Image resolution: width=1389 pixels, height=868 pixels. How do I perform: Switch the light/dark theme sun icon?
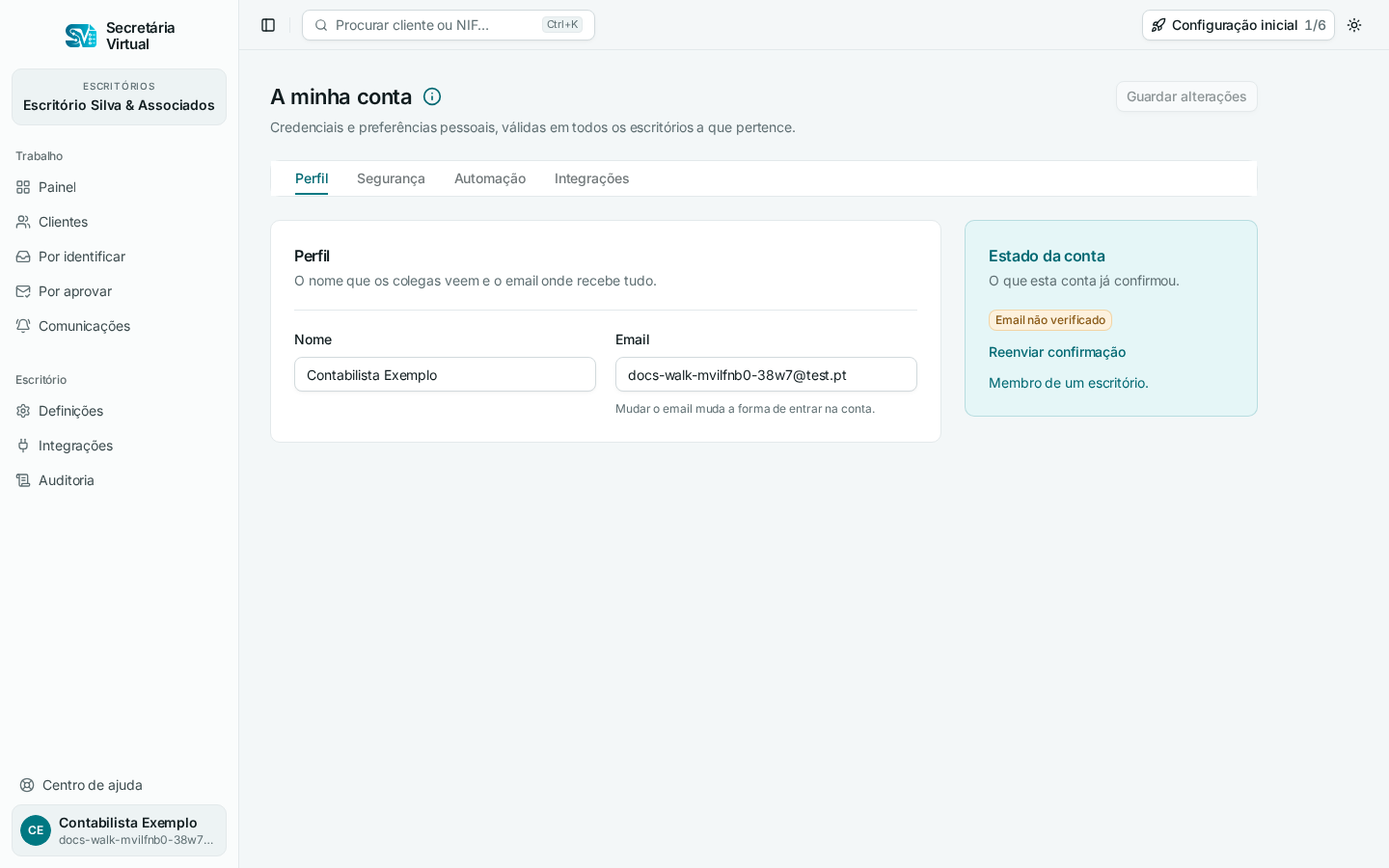click(1354, 25)
